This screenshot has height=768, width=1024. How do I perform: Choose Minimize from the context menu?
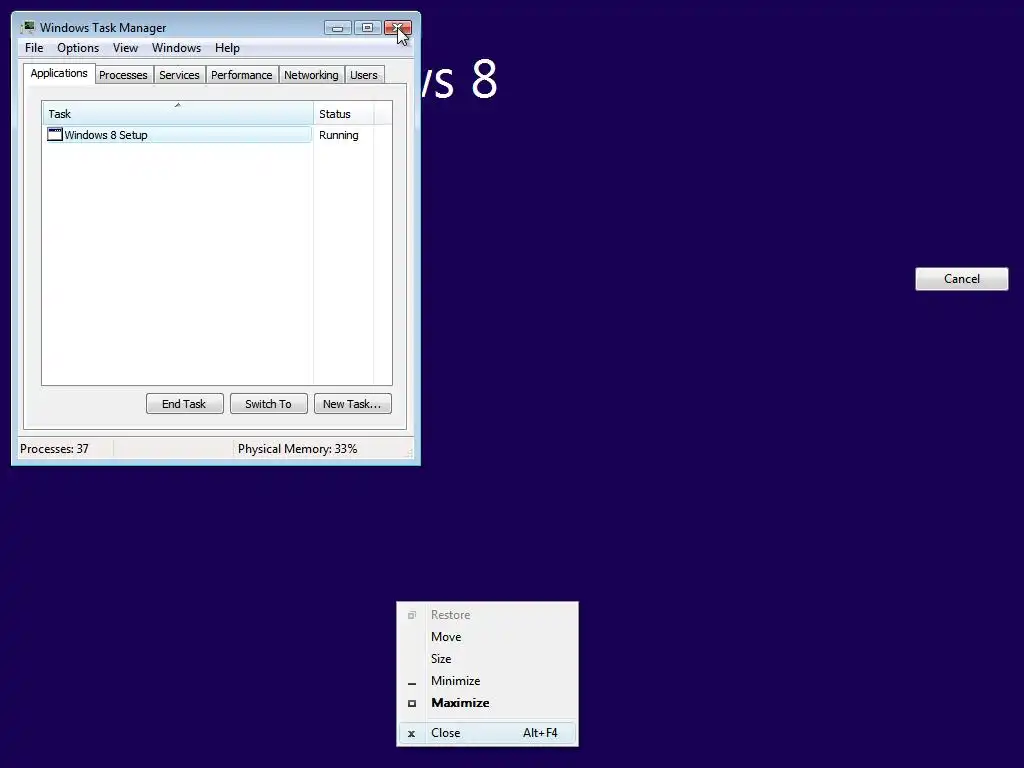[x=487, y=680]
